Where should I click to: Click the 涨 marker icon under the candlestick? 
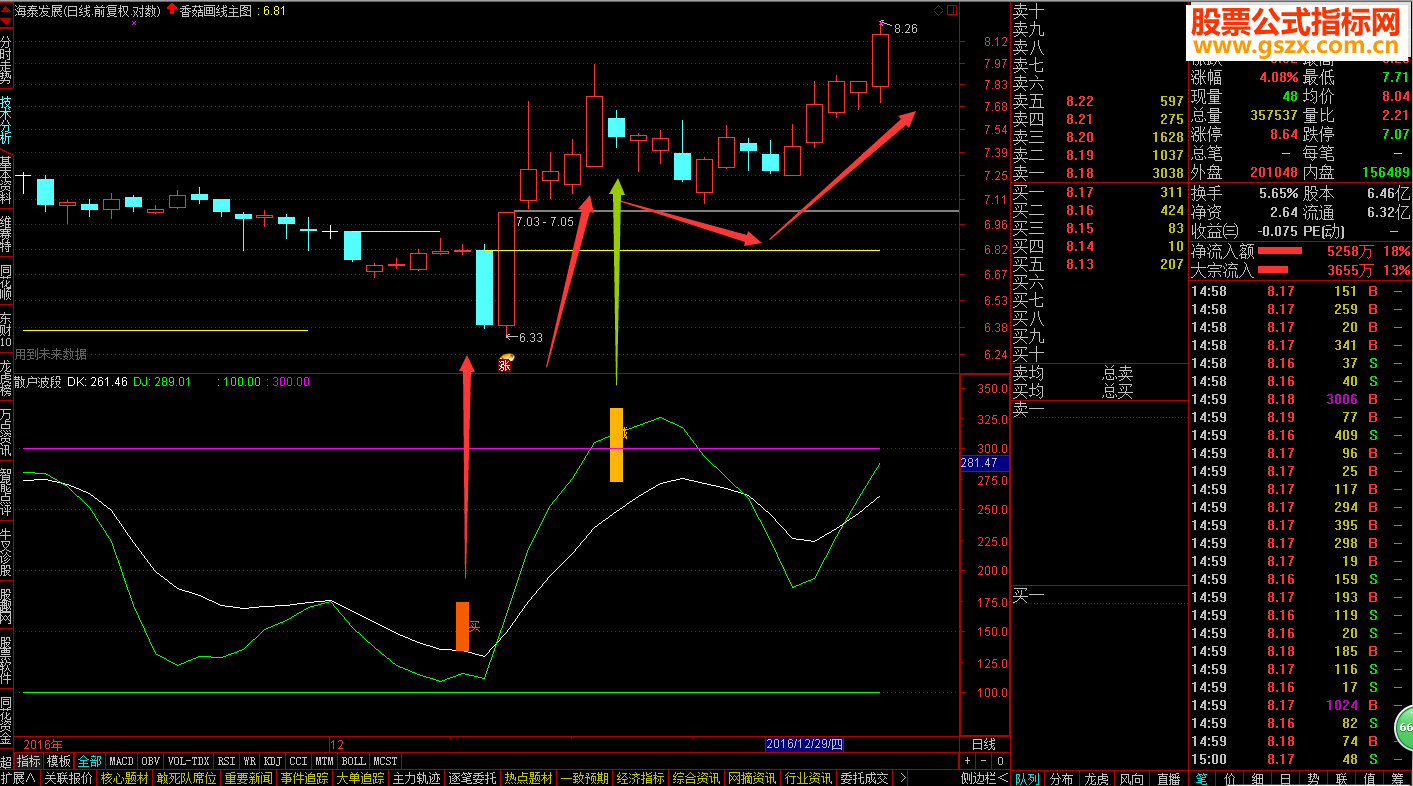click(x=505, y=363)
